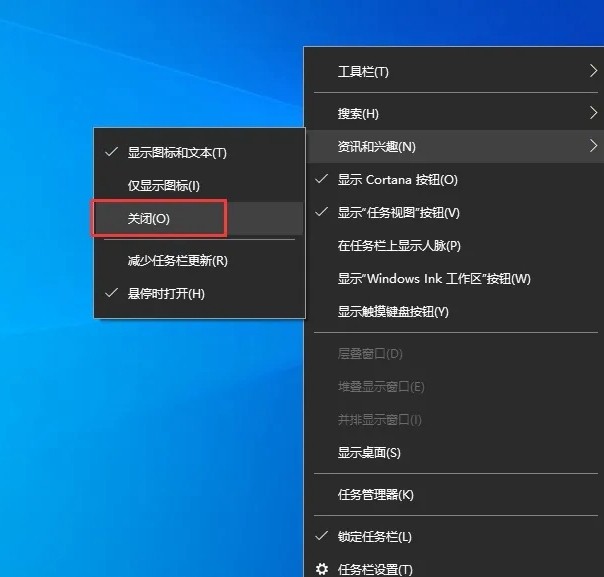Open the 搜索(H) submenu entry
Screen dimensions: 604x577
pos(455,113)
